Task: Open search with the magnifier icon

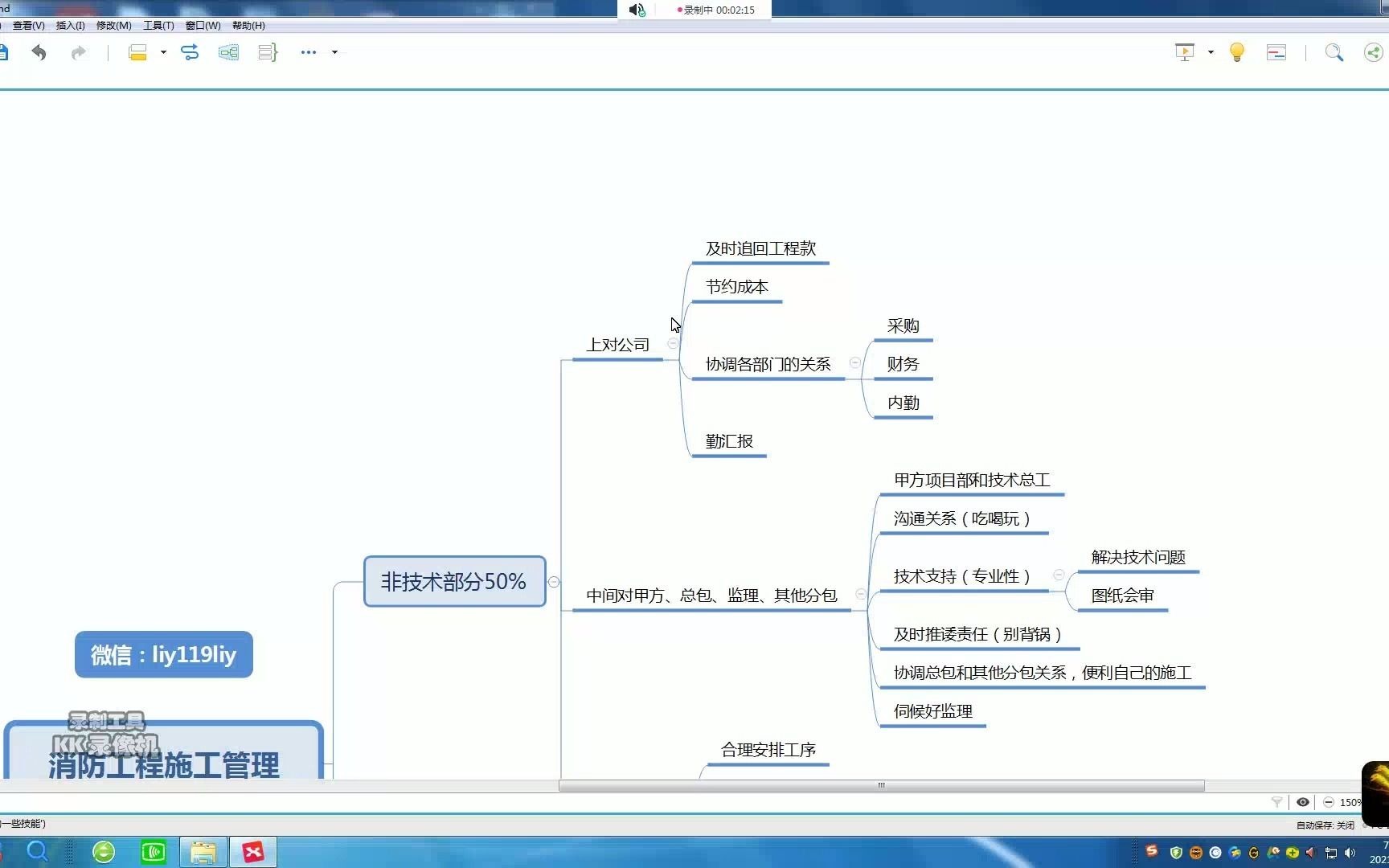Action: [1334, 53]
